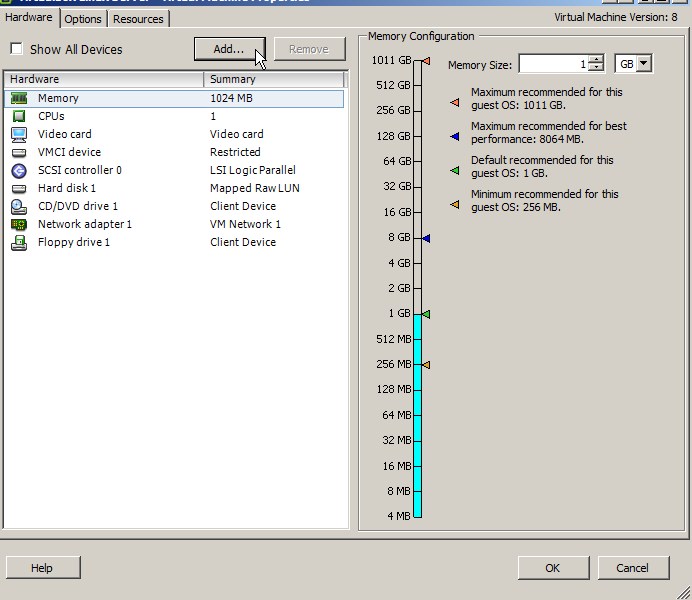Switch to the Hardware tab
The image size is (692, 600).
(29, 17)
